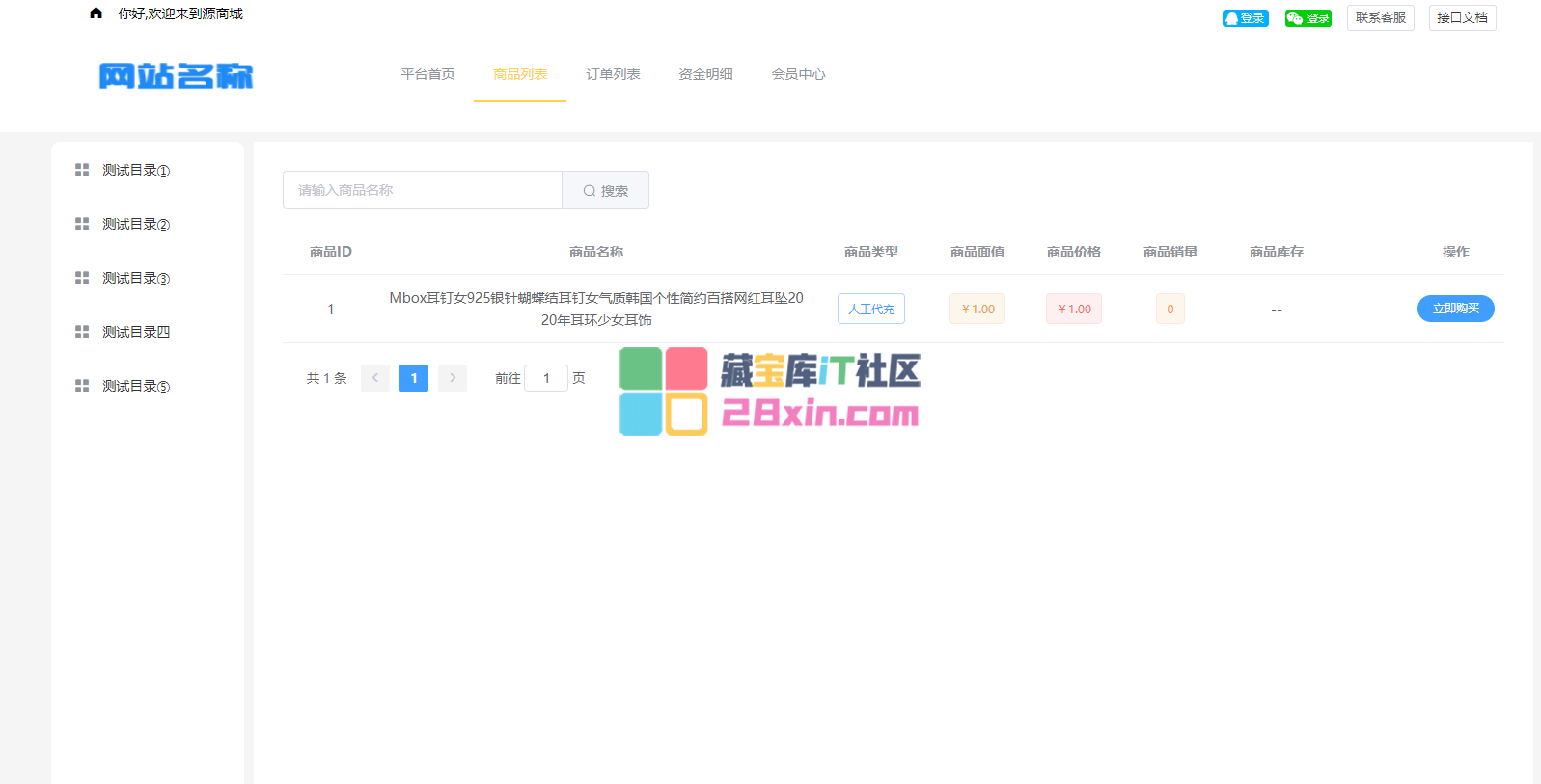Click next page arrow in pagination
The image size is (1541, 784).
pyautogui.click(x=453, y=378)
